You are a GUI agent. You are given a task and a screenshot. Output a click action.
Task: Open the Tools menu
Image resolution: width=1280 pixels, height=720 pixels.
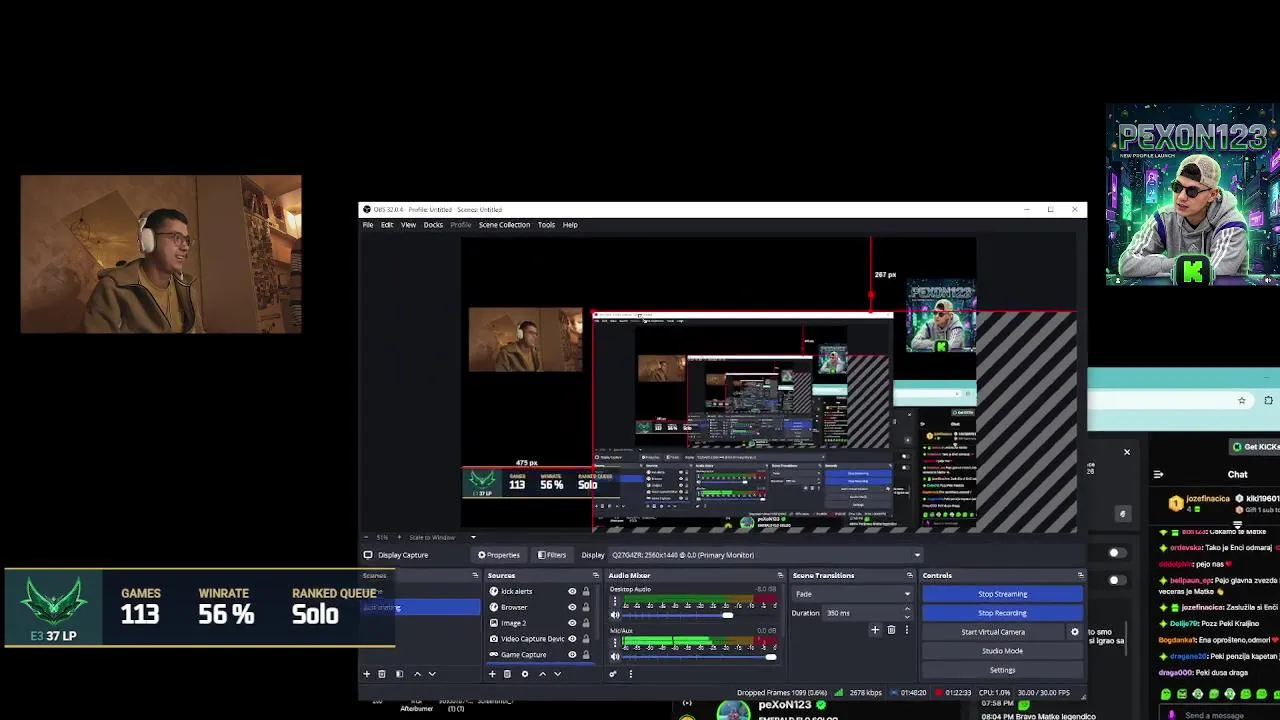pyautogui.click(x=546, y=225)
